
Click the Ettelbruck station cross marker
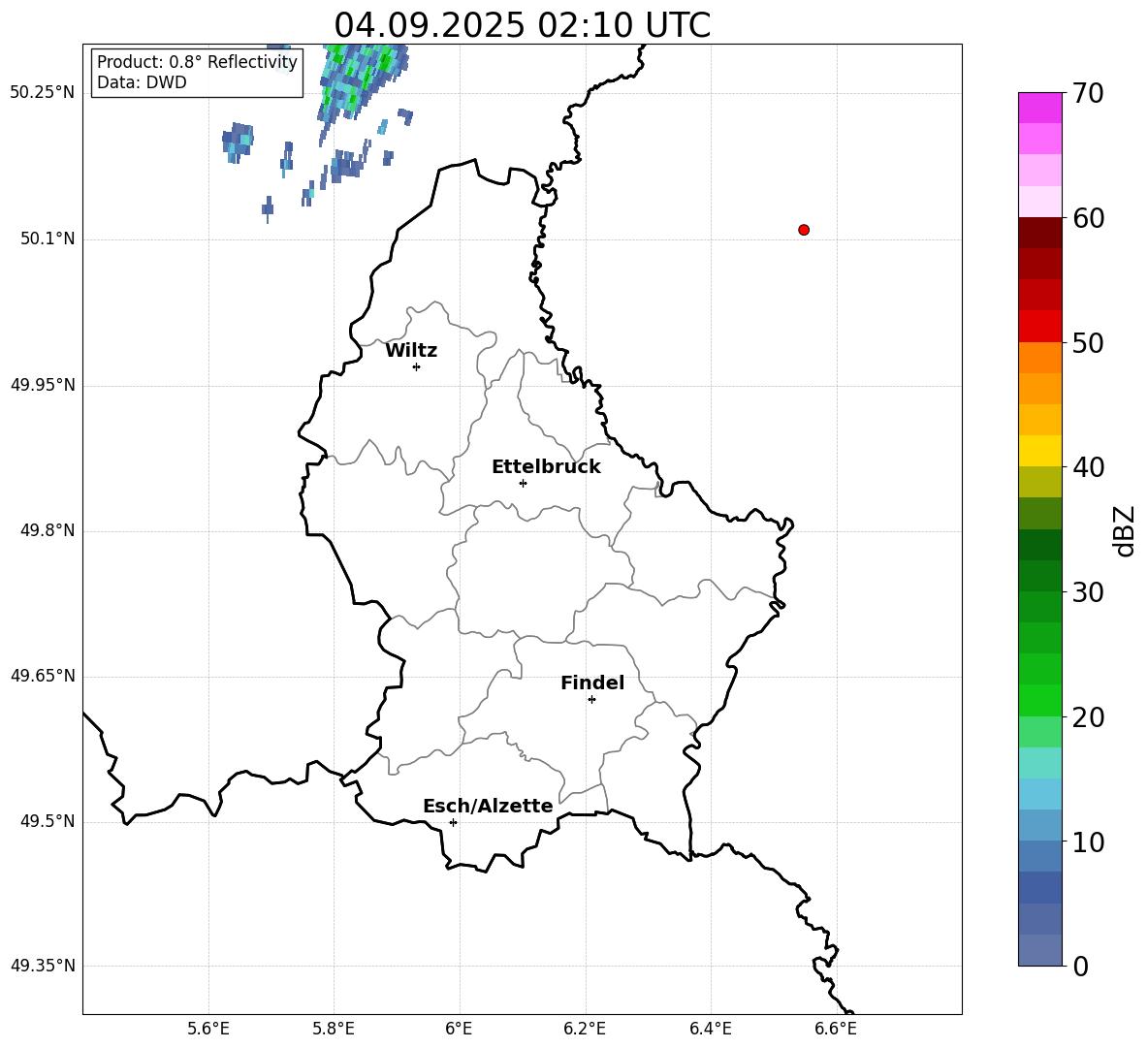523,483
